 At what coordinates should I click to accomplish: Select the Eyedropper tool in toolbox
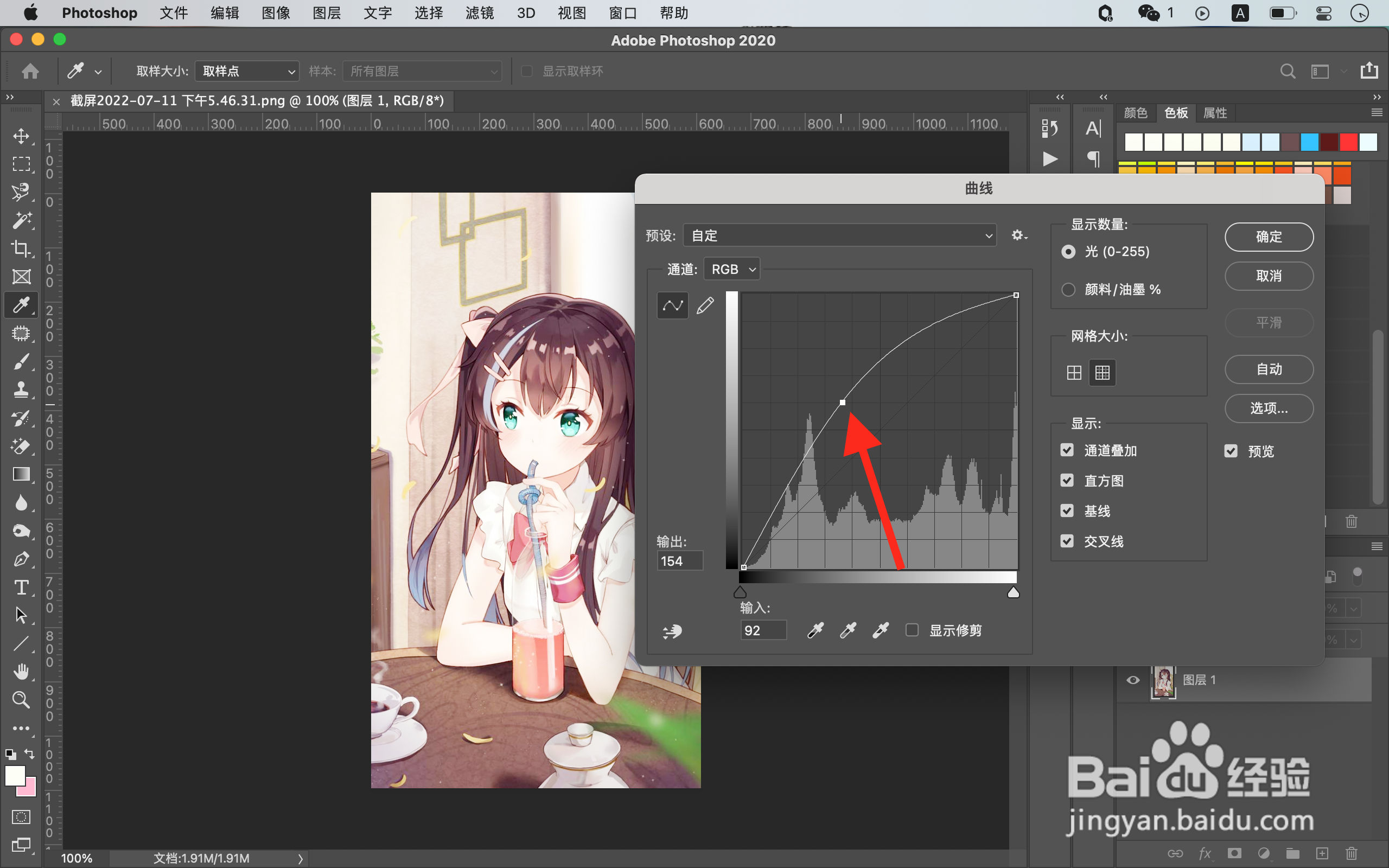[21, 305]
